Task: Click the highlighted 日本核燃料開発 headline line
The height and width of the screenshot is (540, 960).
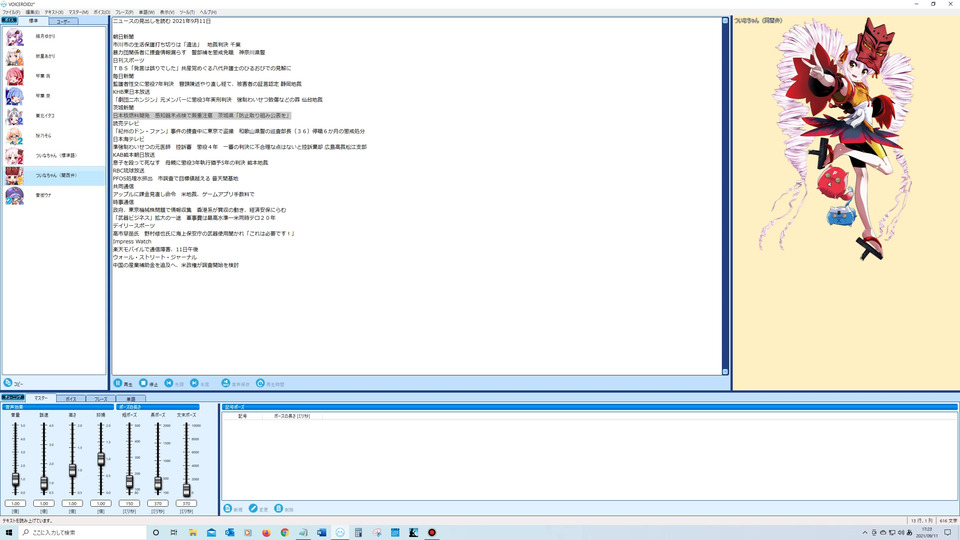Action: click(201, 115)
